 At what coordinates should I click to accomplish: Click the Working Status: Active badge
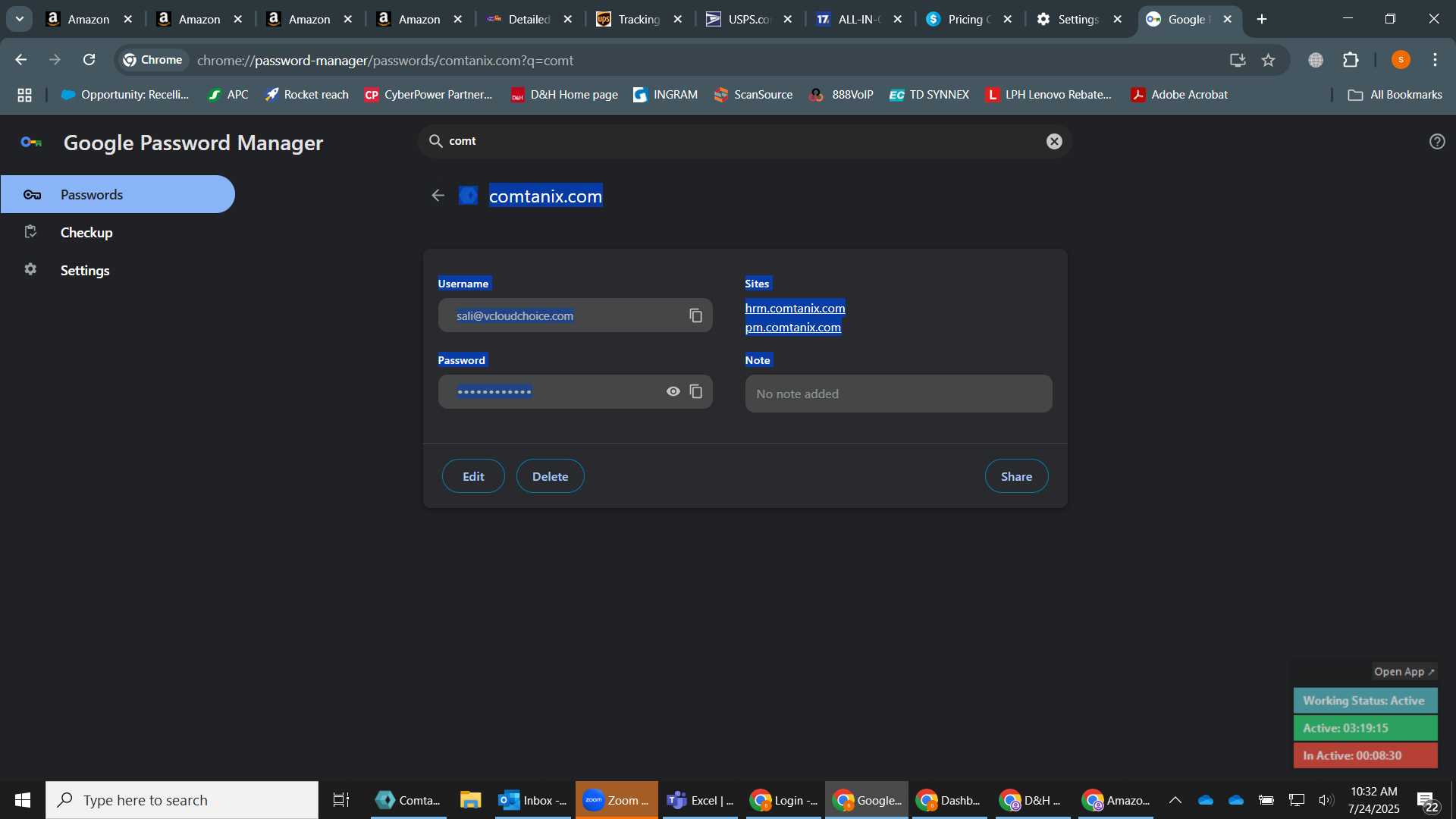click(1365, 701)
